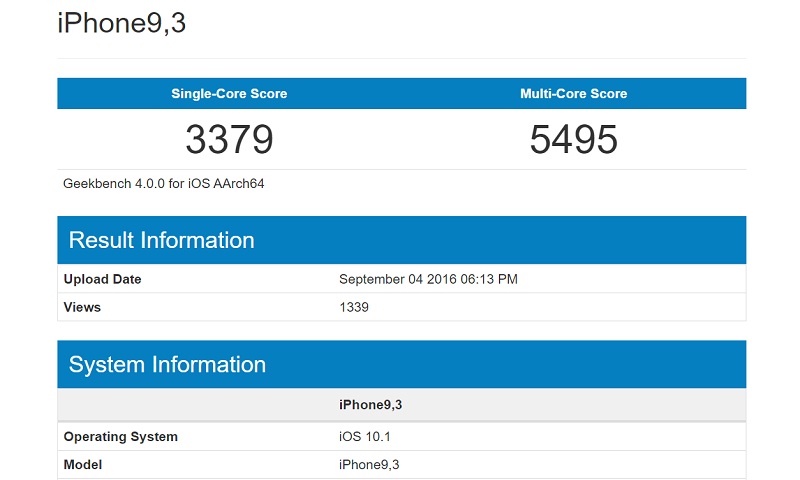Click the bold iPhone9,3 table column heading

pos(371,405)
